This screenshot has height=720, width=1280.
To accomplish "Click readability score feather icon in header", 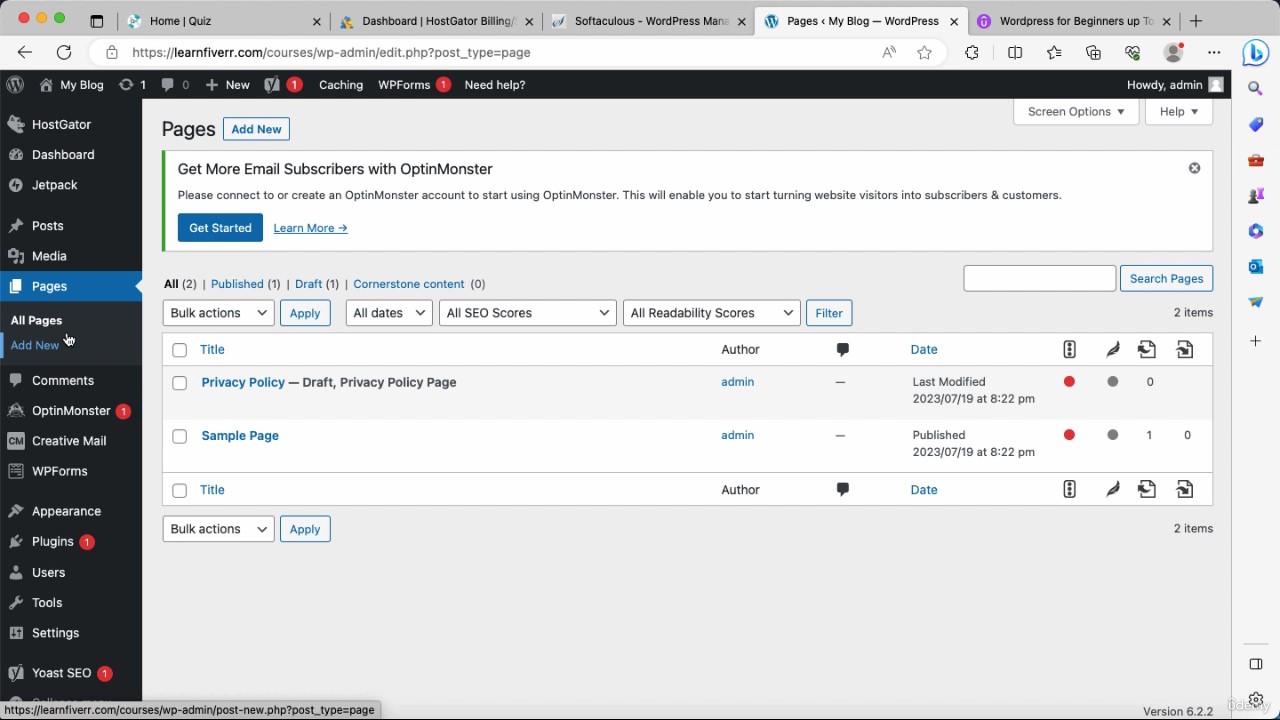I will point(1112,349).
